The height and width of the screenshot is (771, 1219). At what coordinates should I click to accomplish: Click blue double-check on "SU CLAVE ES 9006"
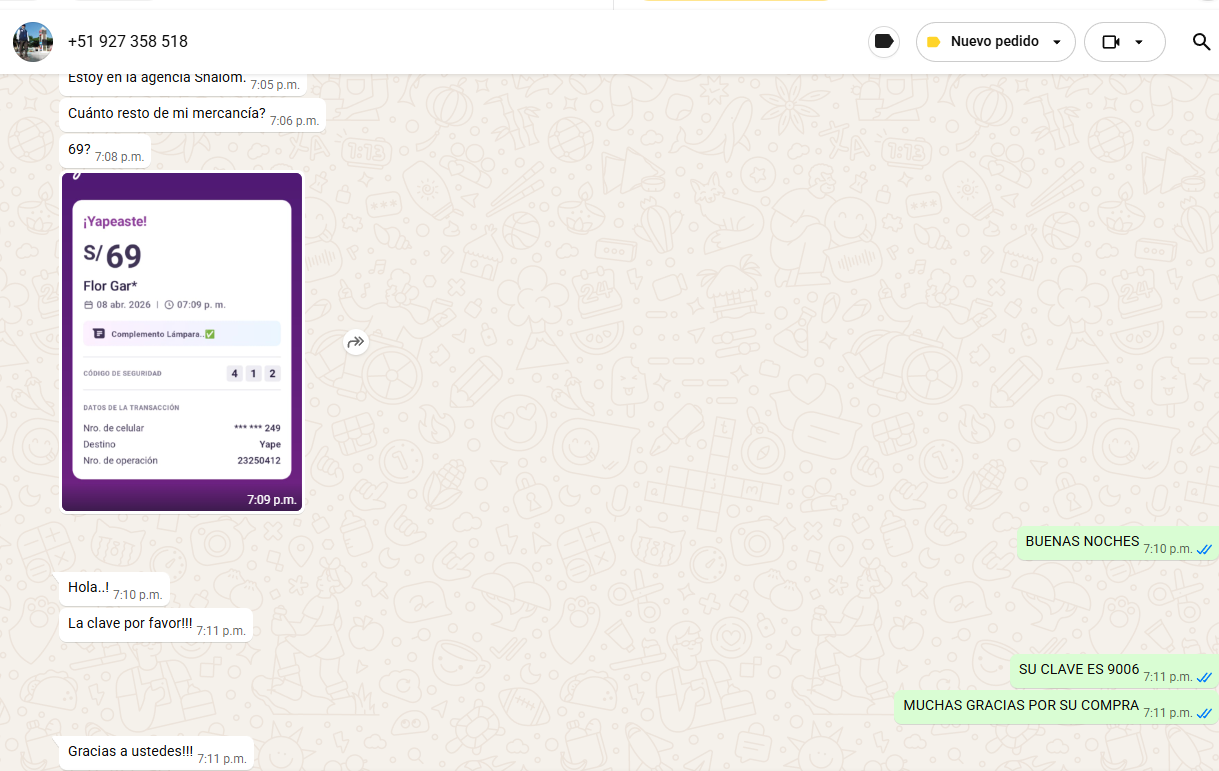1204,677
